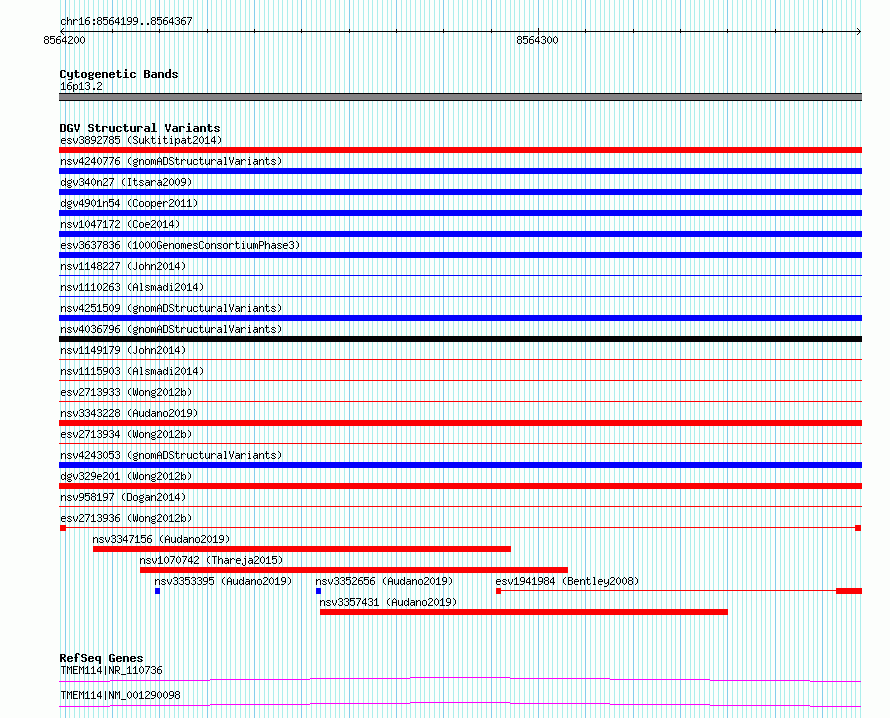
Task: Click the 16p13.2 band label
Action: click(81, 86)
